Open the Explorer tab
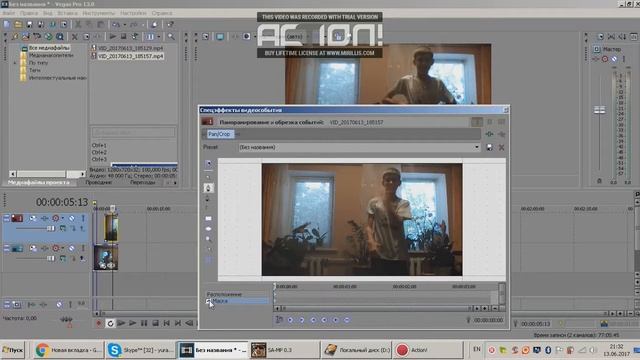The image size is (640, 360). 99,182
